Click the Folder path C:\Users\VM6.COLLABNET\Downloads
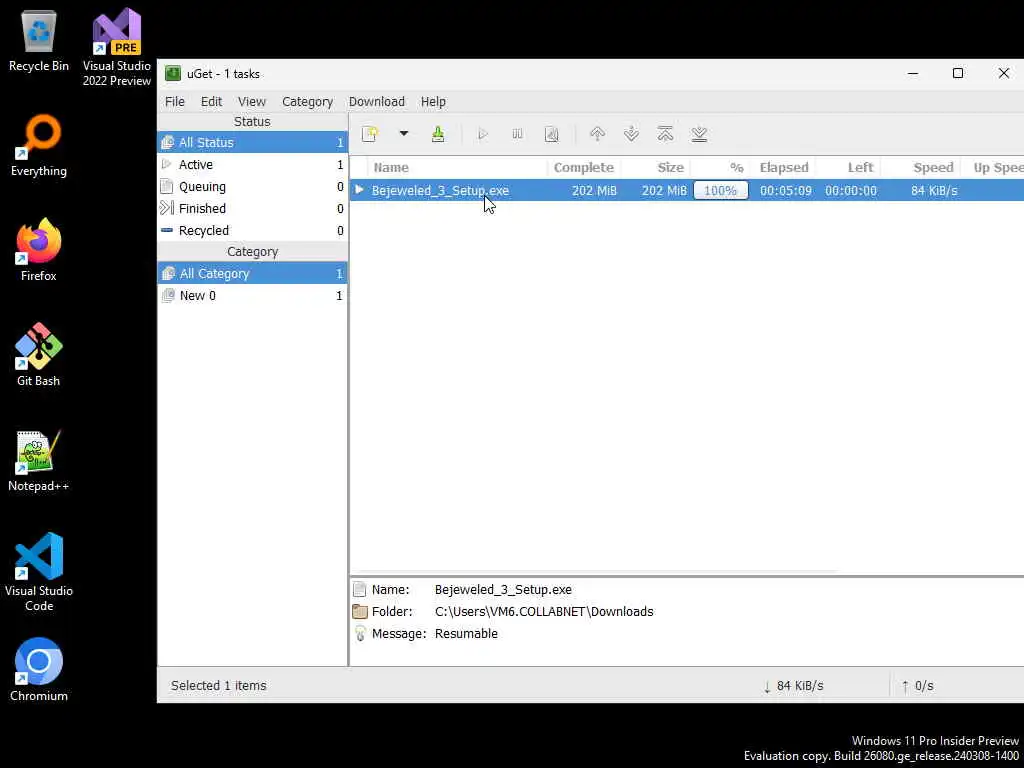Screen dimensions: 1024x768 544,612
